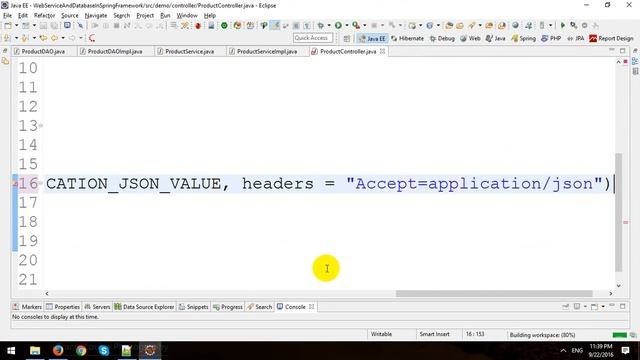Click the Debug bug toolbar icon
This screenshot has width=640, height=360.
[321, 25]
